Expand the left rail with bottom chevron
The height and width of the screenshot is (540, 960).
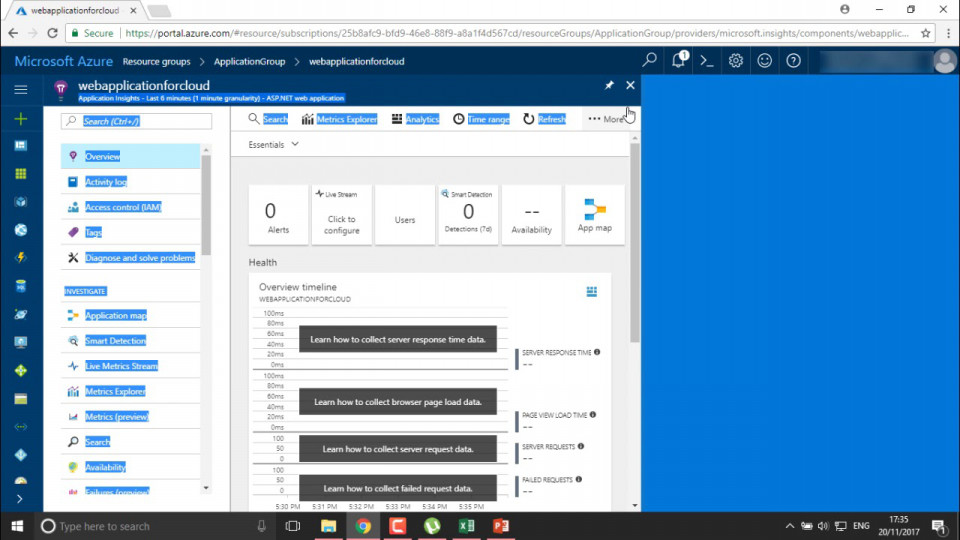click(20, 499)
